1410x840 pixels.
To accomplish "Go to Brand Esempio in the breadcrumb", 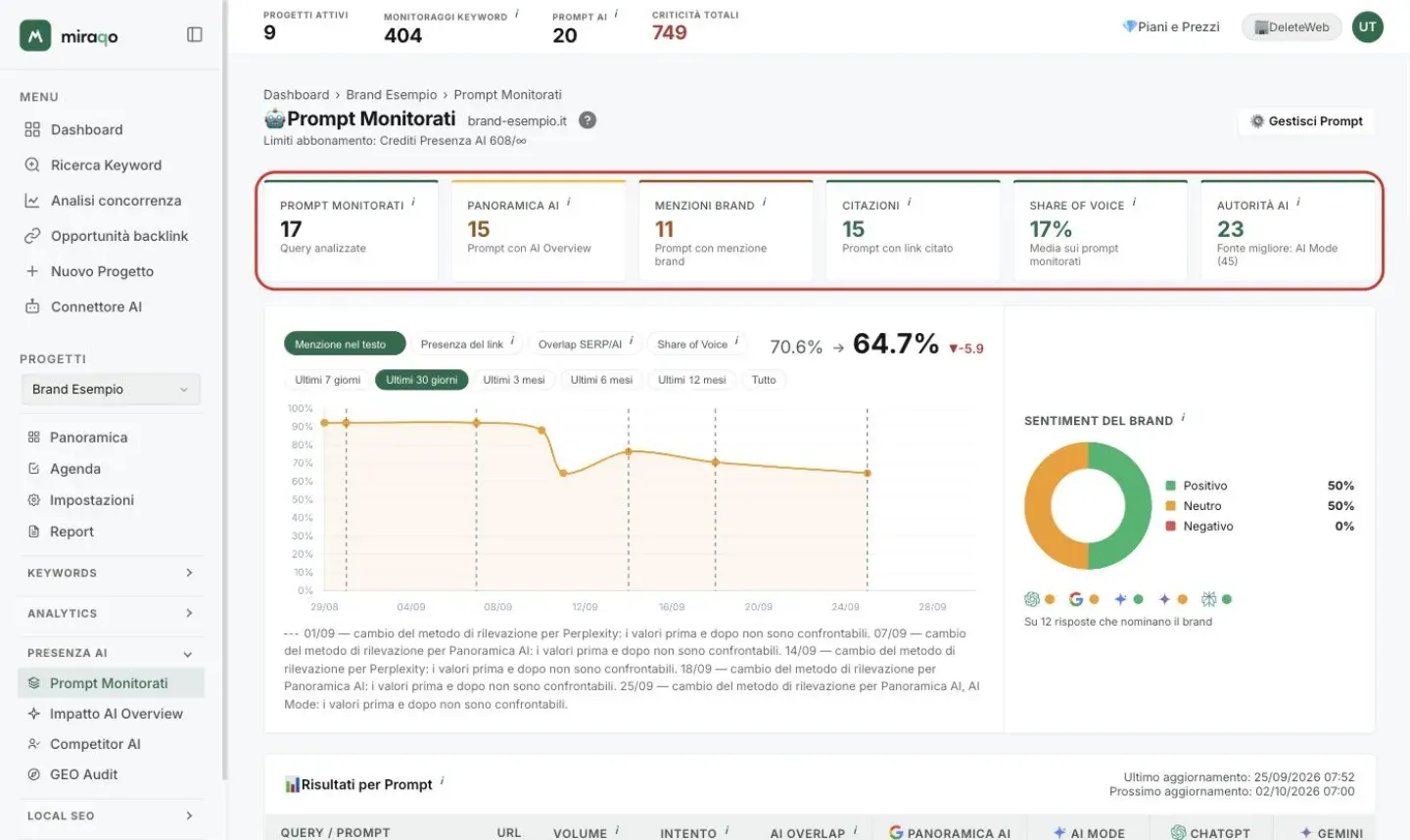I will tap(391, 95).
